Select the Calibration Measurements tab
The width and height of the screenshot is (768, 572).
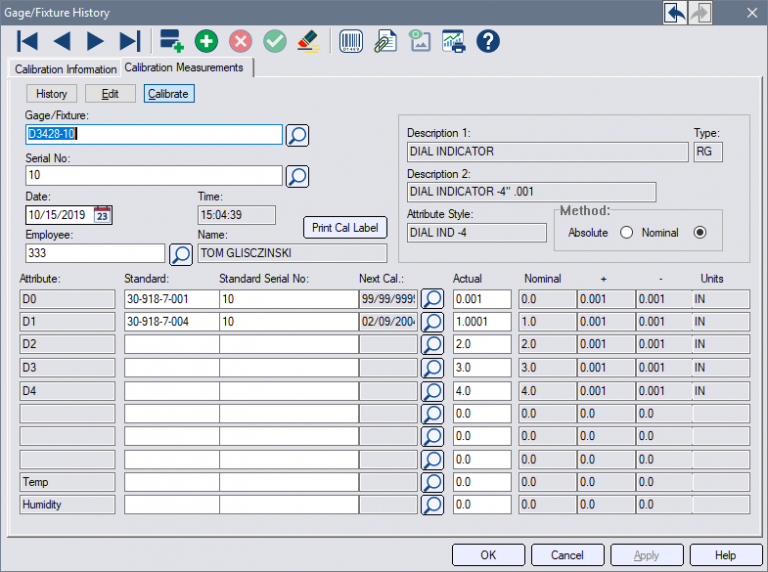pos(184,68)
